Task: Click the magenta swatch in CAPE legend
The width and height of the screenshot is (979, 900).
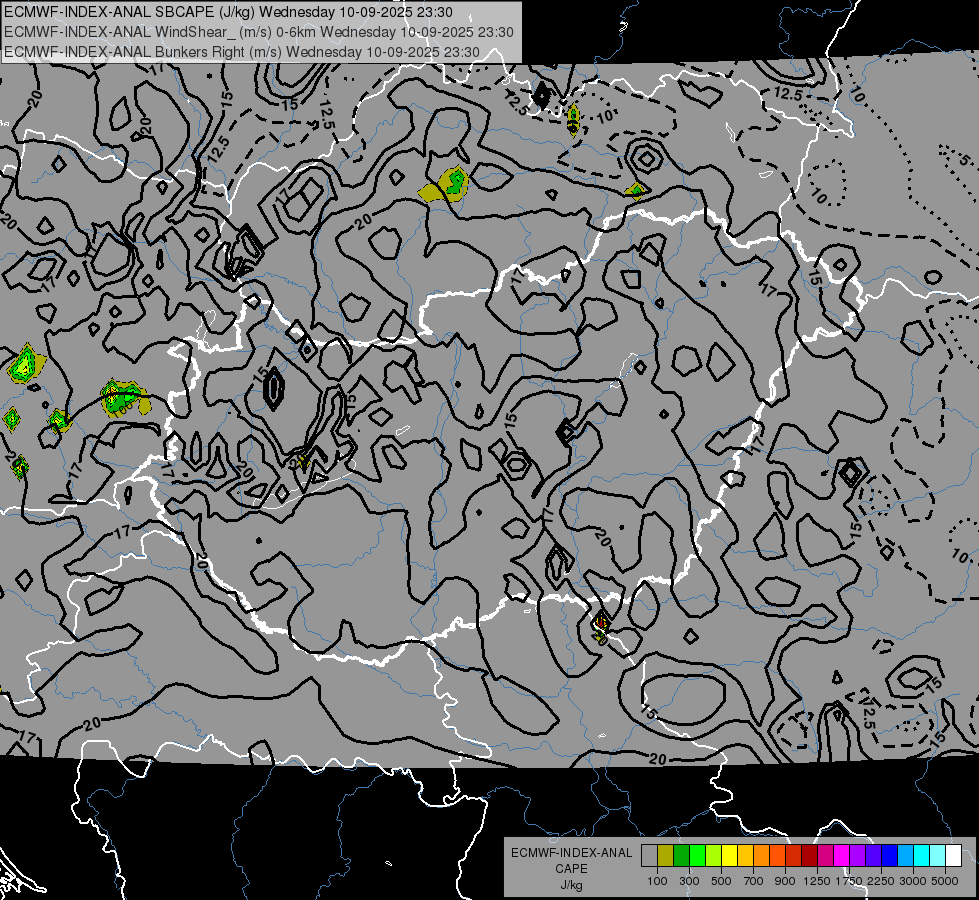Action: (841, 856)
